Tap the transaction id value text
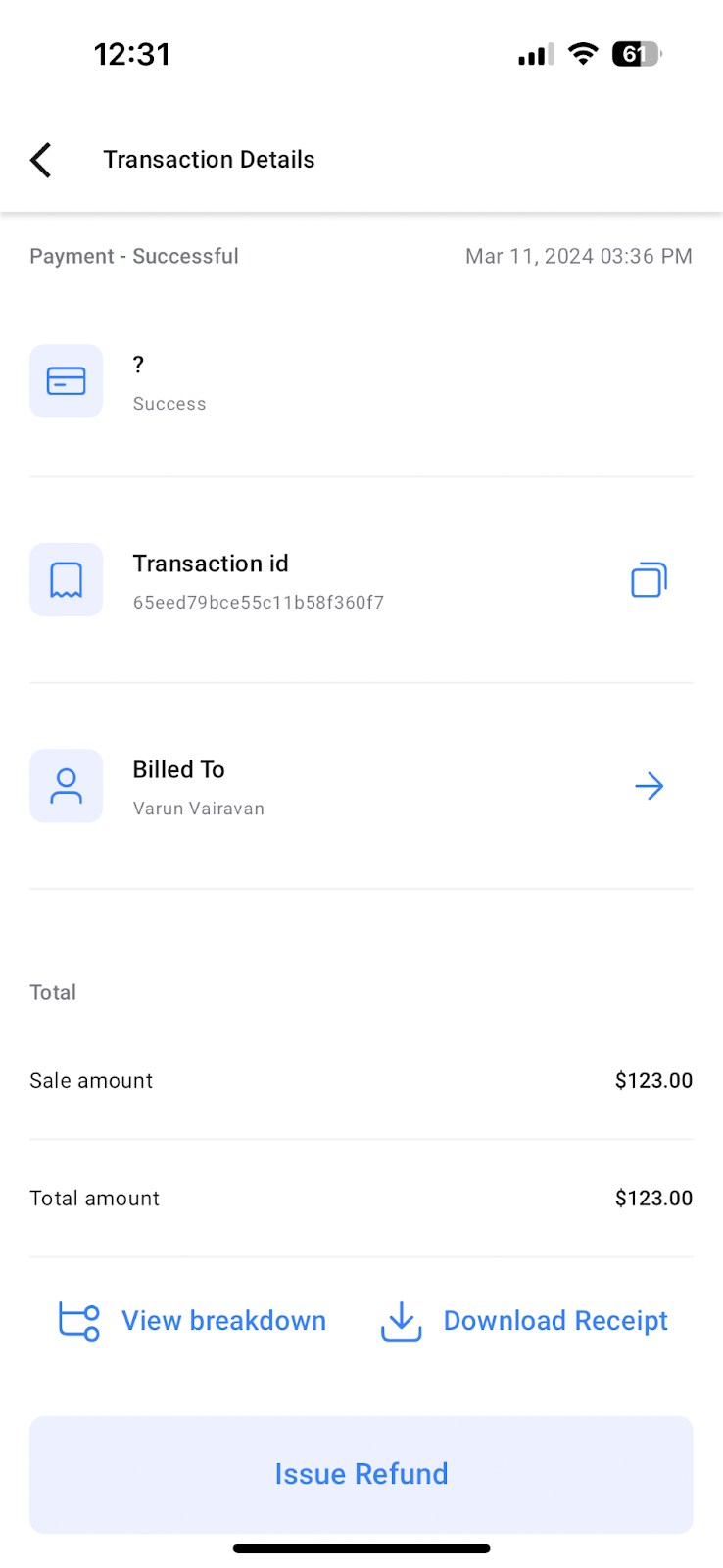This screenshot has width=723, height=1568. pyautogui.click(x=259, y=603)
